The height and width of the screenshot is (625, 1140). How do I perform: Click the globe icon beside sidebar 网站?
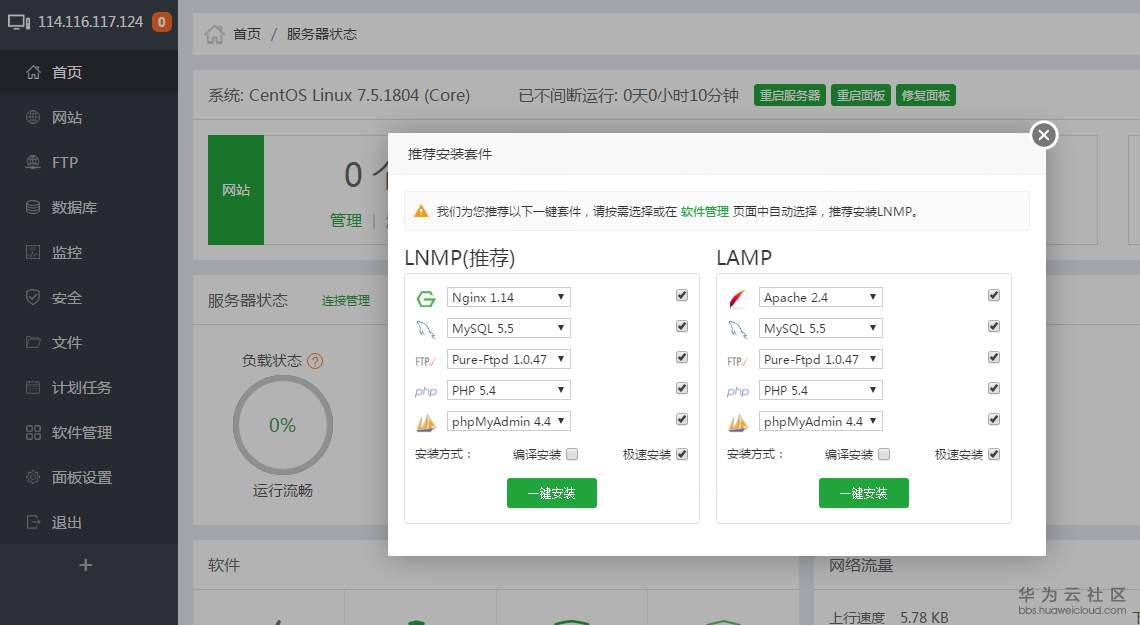[33, 117]
